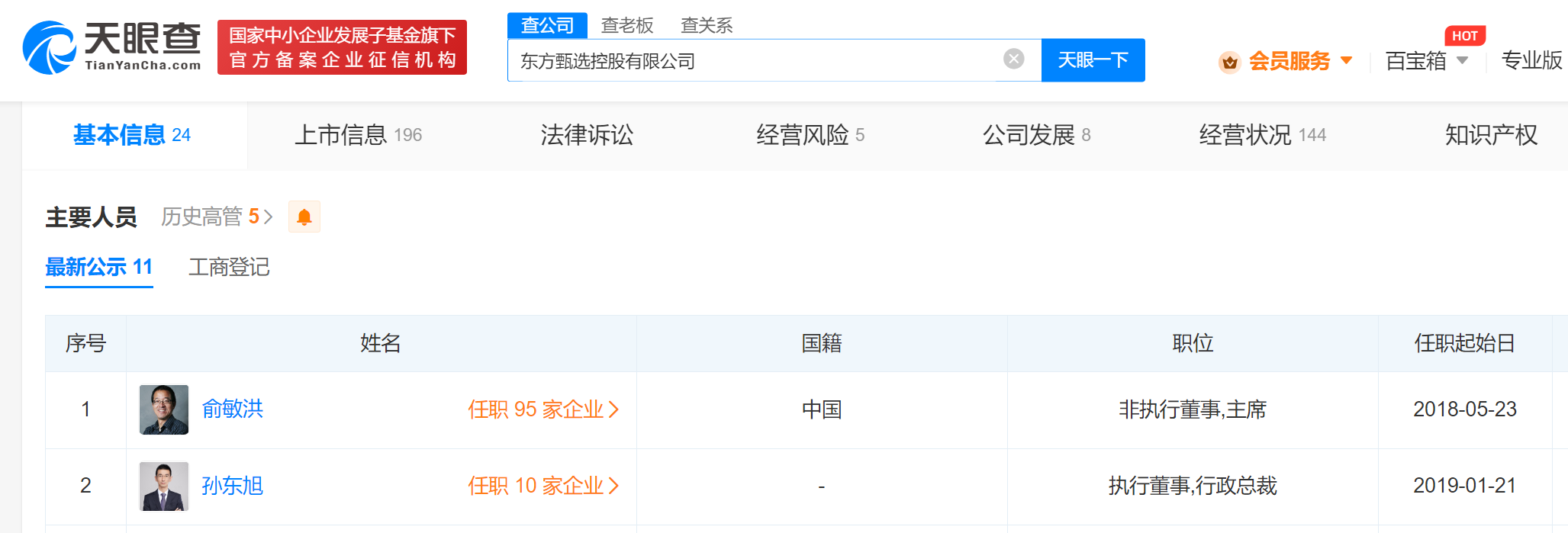Click the 姓名 column header
This screenshot has width=1568, height=533.
[x=381, y=343]
